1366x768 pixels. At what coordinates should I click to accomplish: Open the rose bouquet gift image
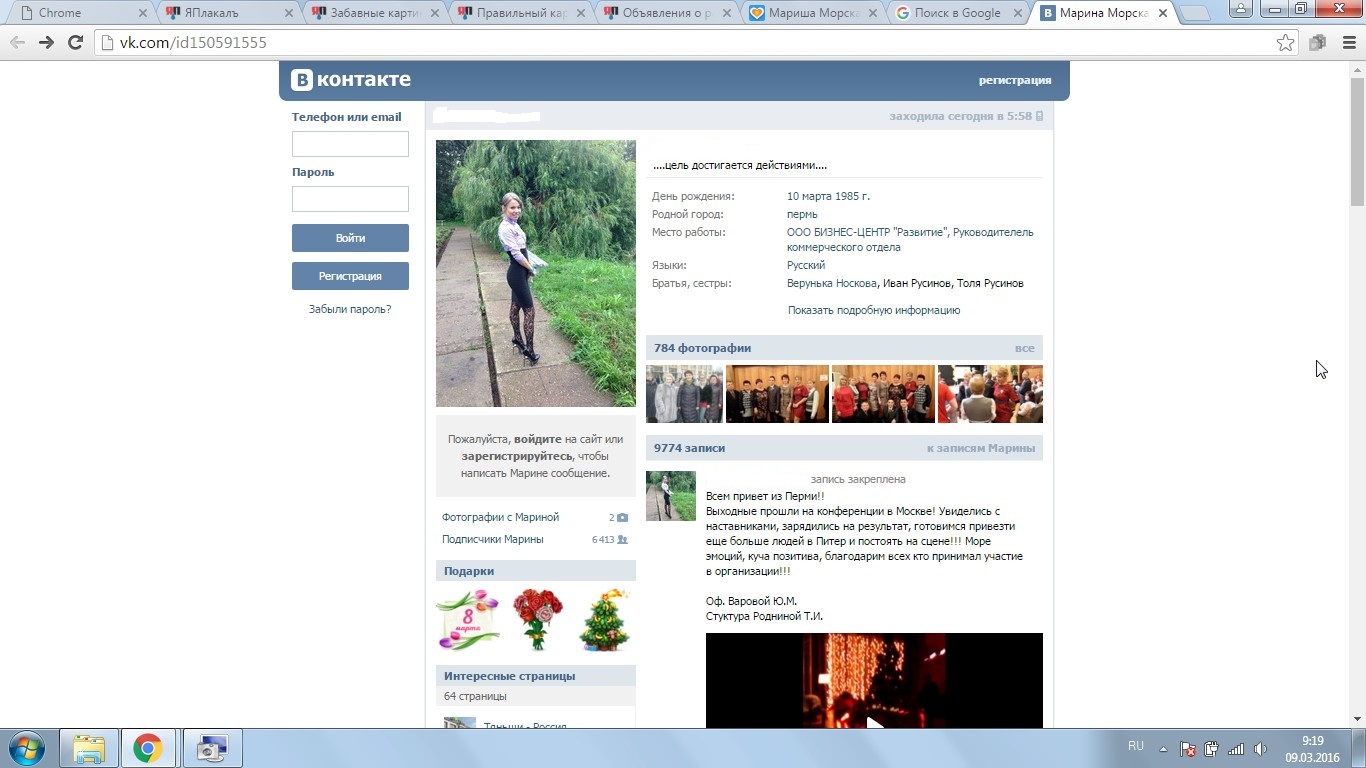(x=537, y=620)
